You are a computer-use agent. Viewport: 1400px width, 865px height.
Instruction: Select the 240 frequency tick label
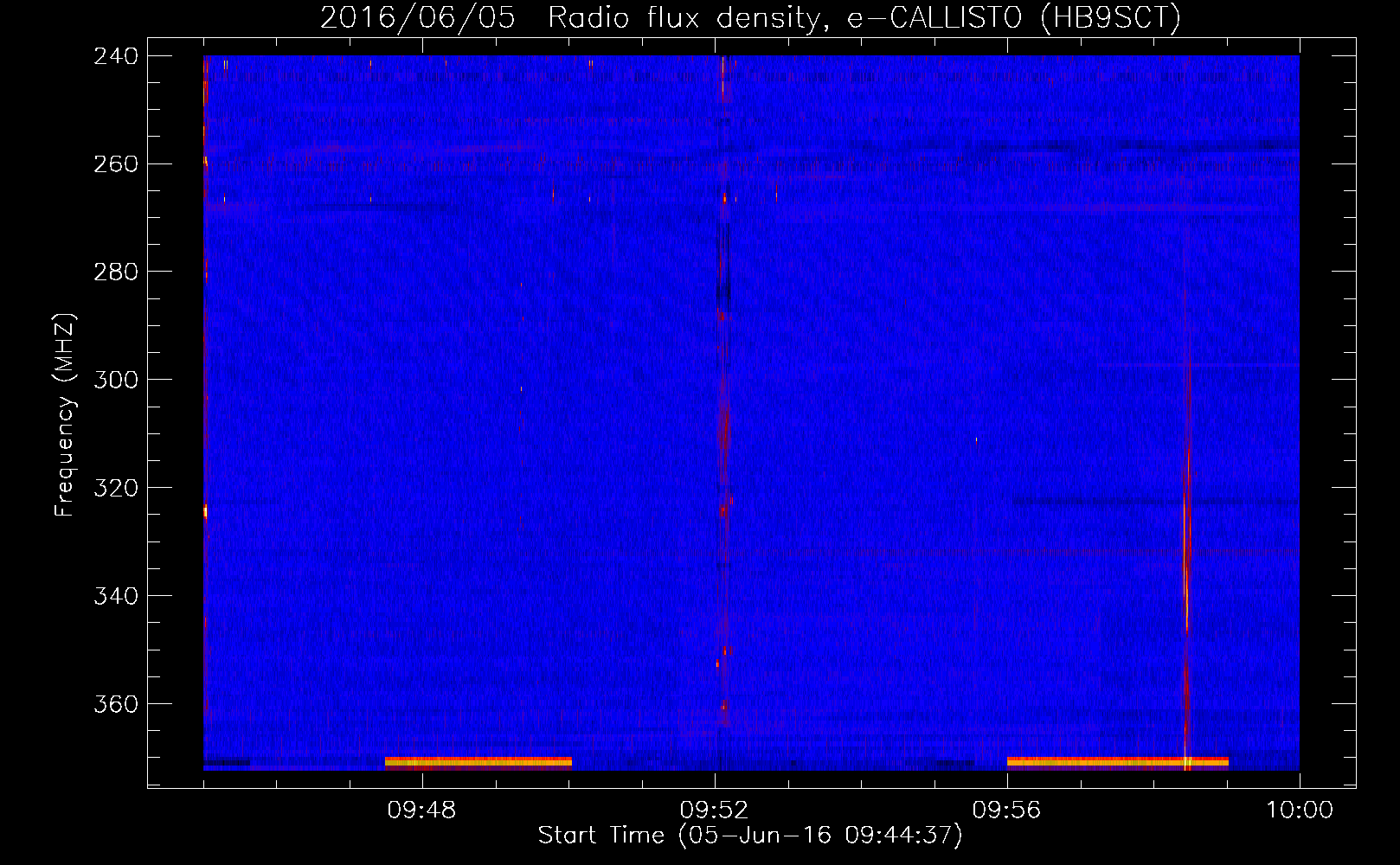116,56
